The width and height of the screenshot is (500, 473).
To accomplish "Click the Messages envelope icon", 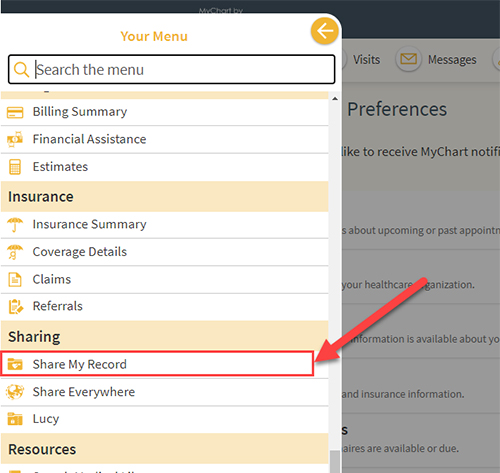I will [x=408, y=59].
